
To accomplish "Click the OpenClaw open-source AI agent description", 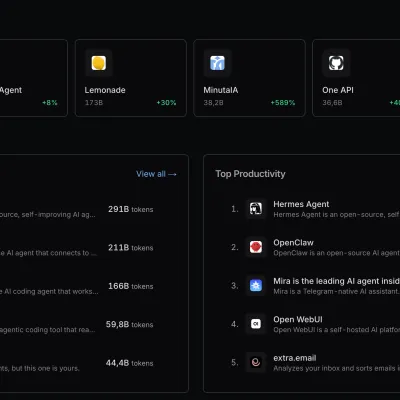I will coord(336,253).
